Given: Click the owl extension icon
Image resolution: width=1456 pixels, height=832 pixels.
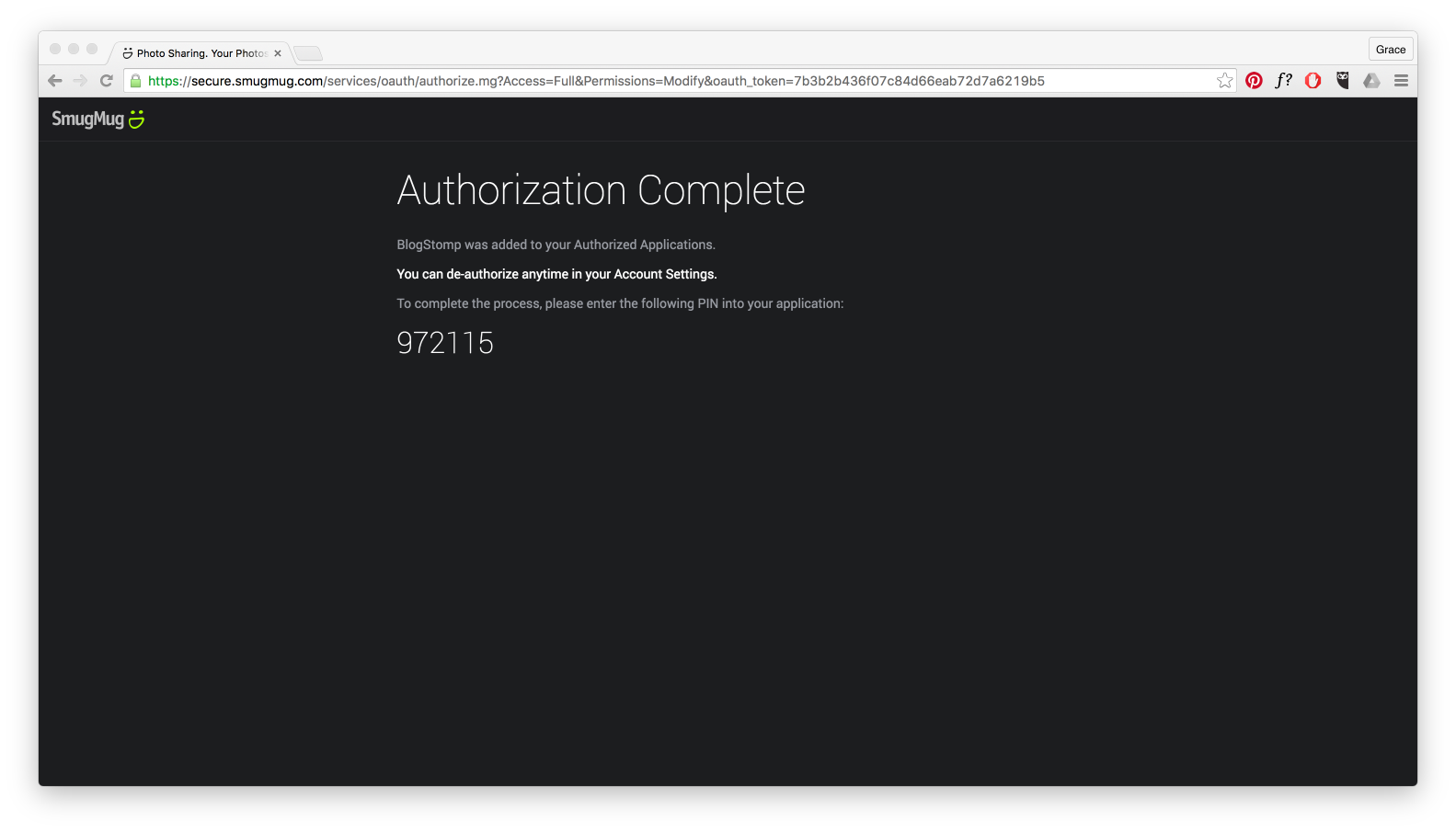Looking at the screenshot, I should (1343, 81).
